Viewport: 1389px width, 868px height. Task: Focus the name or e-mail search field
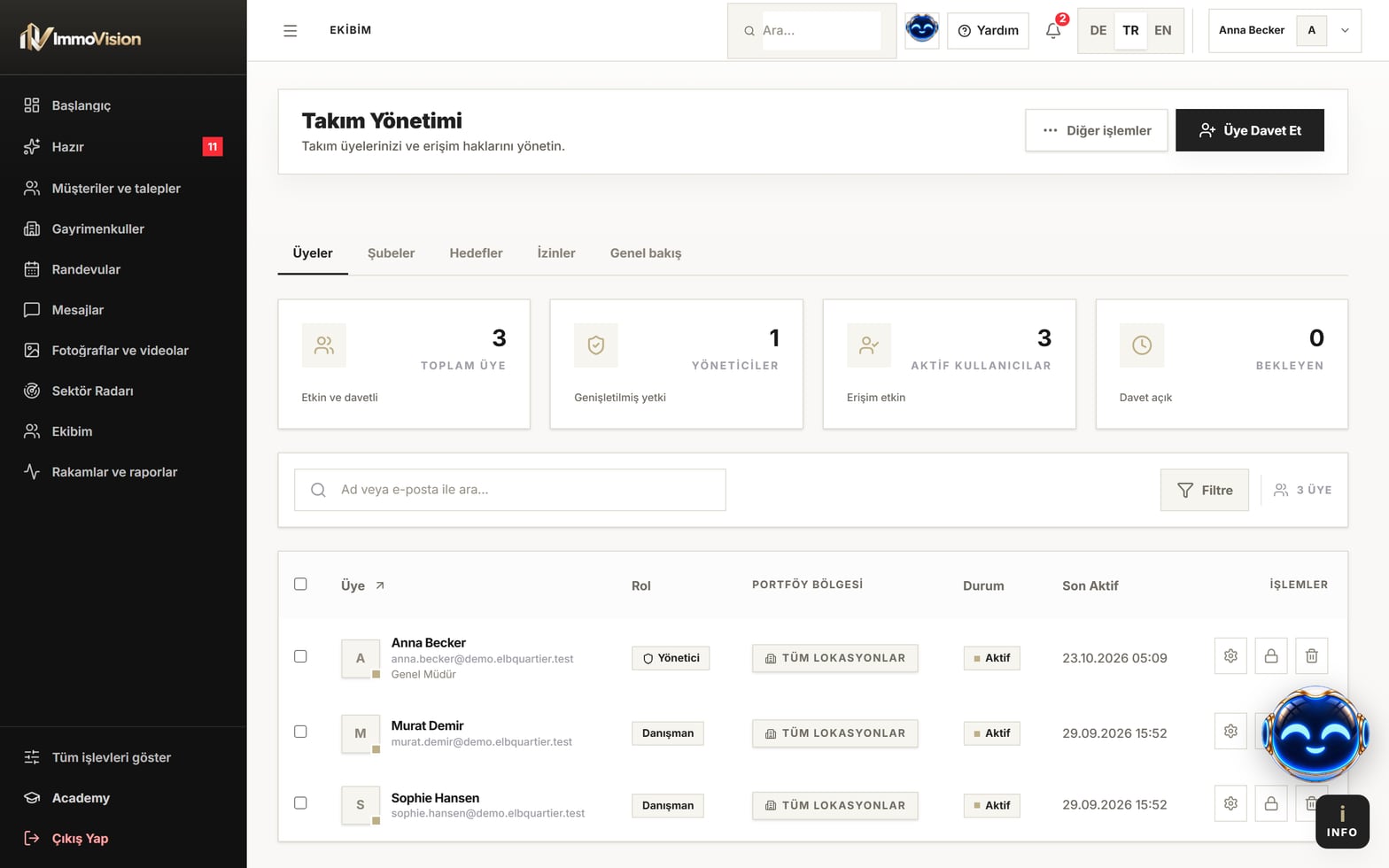510,490
